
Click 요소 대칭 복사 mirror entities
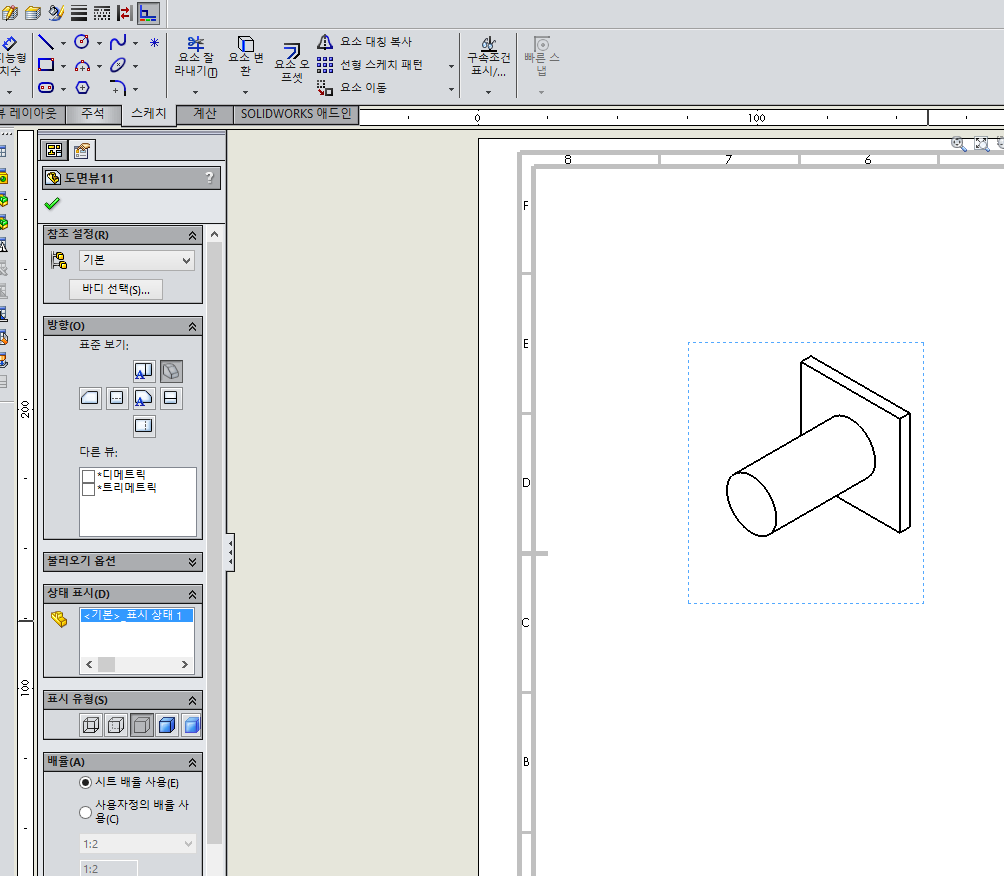click(366, 42)
